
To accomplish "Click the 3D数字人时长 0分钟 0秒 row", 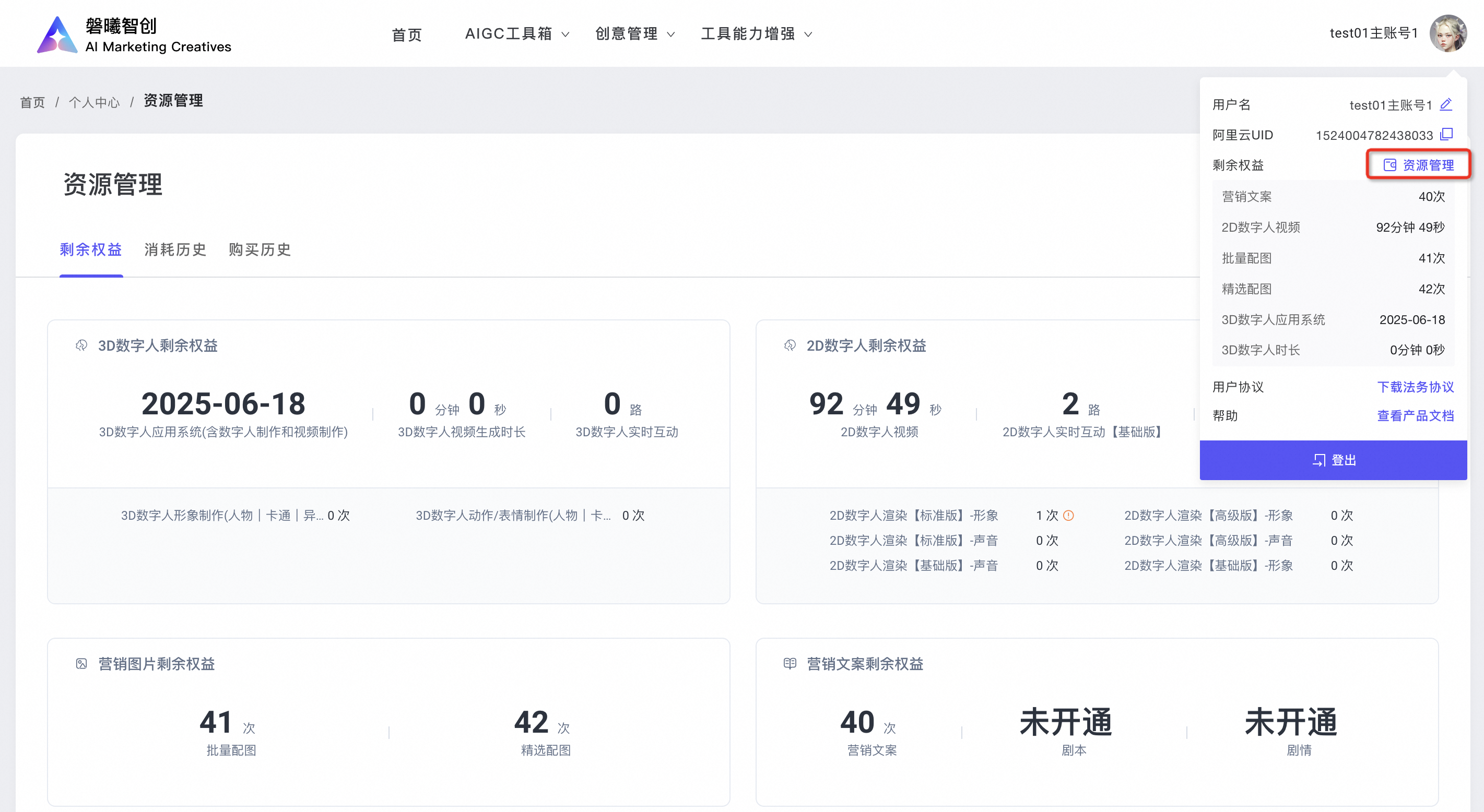I will point(1333,350).
